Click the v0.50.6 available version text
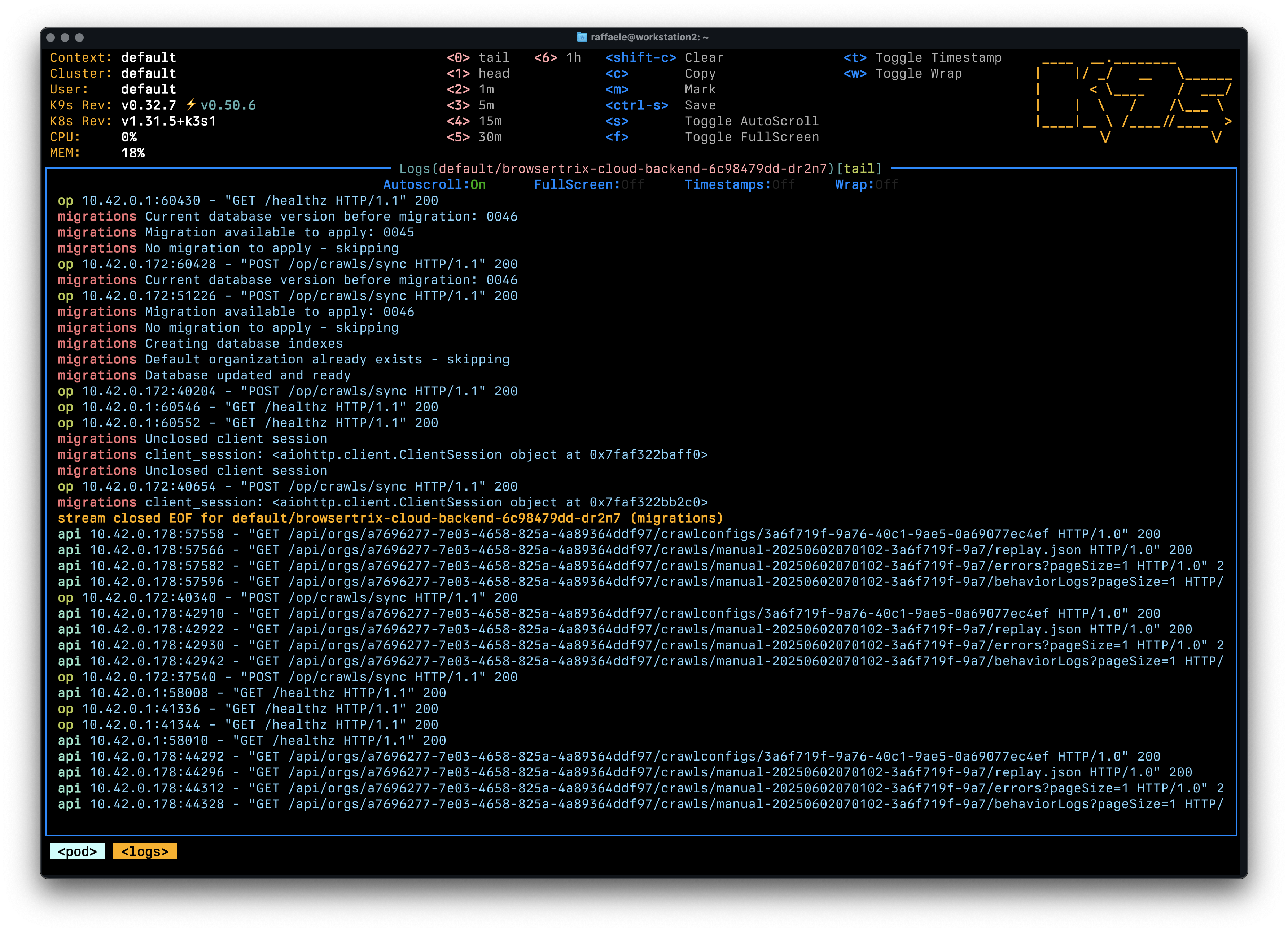 pos(228,105)
